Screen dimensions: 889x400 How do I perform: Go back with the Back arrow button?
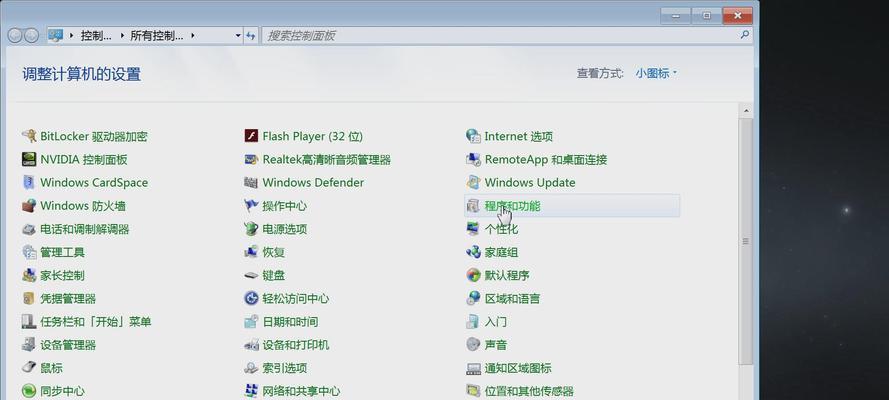click(x=15, y=36)
